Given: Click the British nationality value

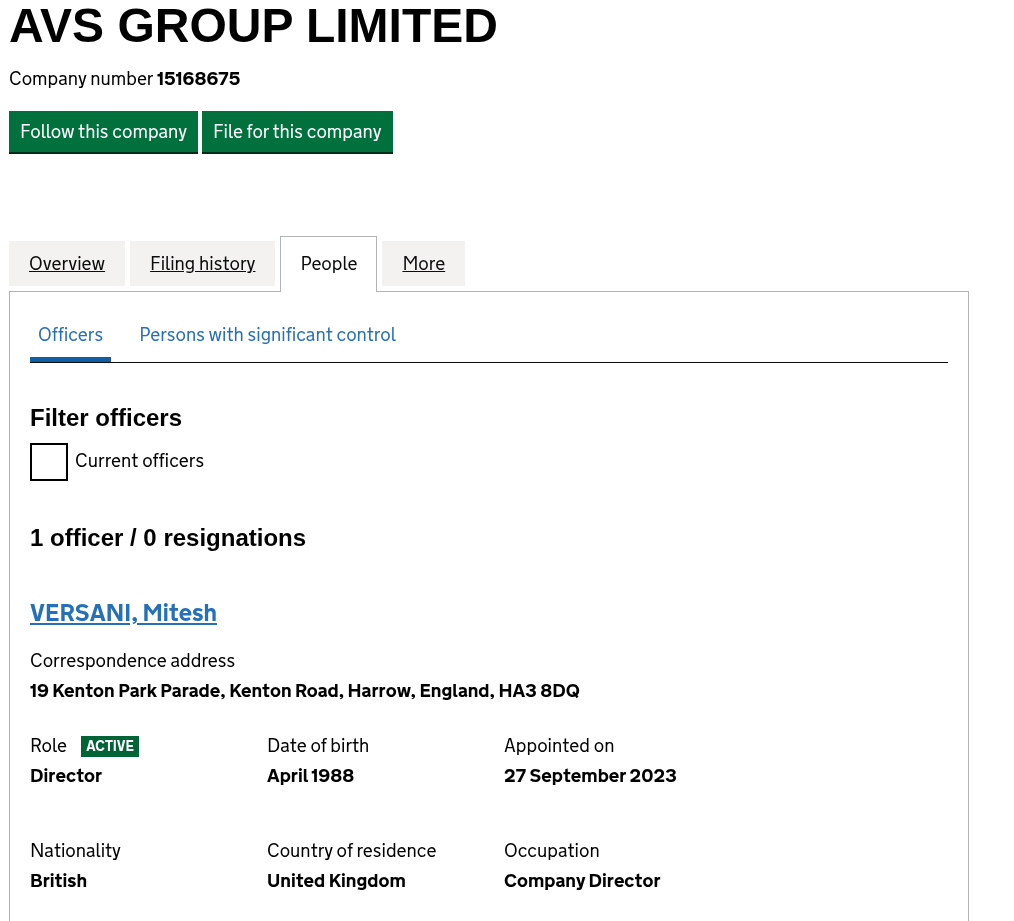Looking at the screenshot, I should click(58, 881).
